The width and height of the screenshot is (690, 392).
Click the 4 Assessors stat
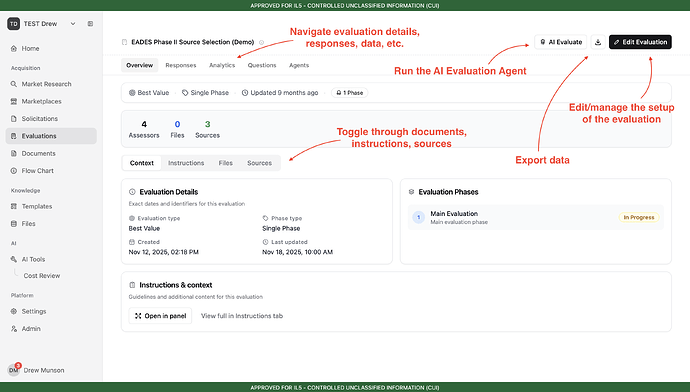point(144,129)
